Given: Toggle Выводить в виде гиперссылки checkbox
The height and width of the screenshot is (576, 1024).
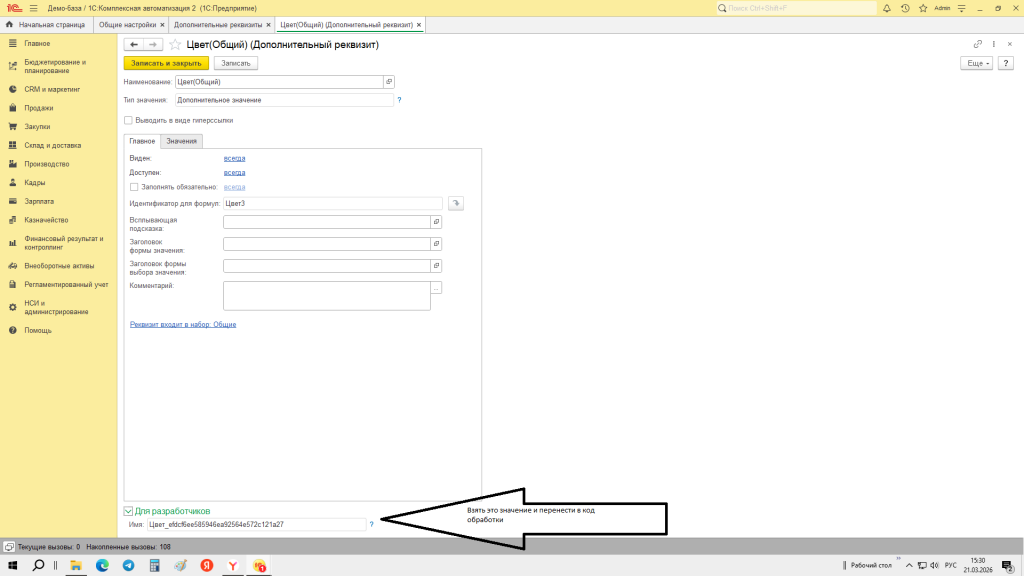Looking at the screenshot, I should click(x=129, y=120).
